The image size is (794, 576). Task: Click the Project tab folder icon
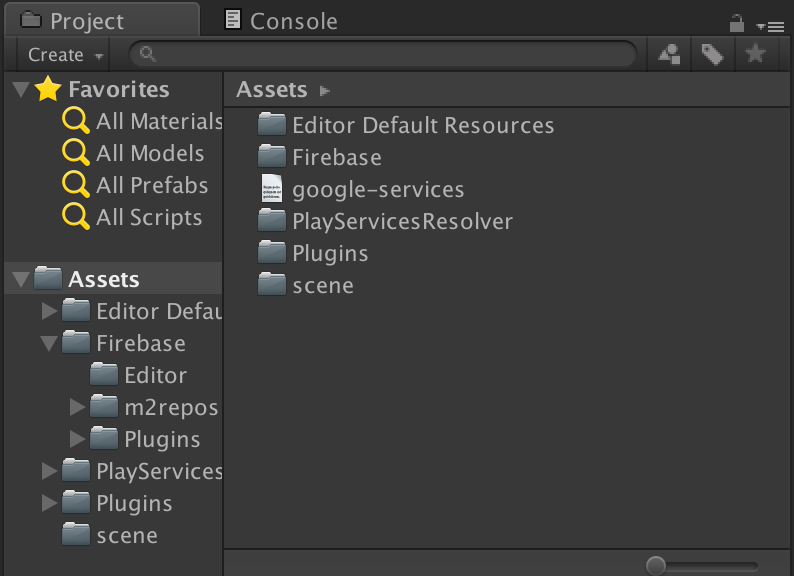[x=30, y=20]
